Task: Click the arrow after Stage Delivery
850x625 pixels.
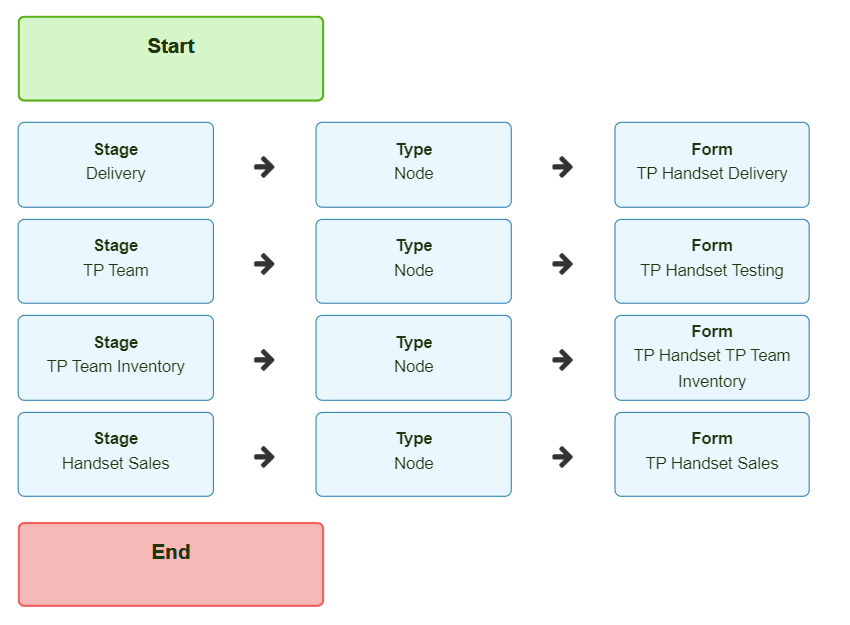Action: 265,167
